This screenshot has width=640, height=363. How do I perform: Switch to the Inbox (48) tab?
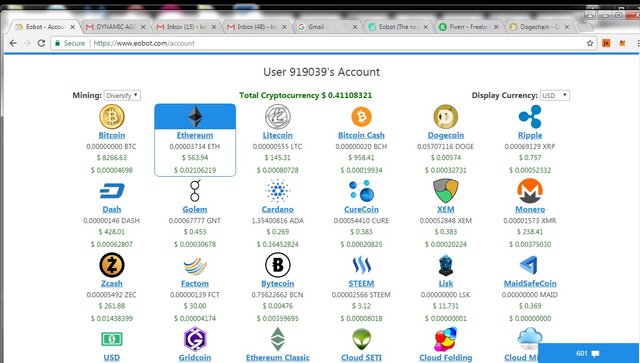coord(257,27)
